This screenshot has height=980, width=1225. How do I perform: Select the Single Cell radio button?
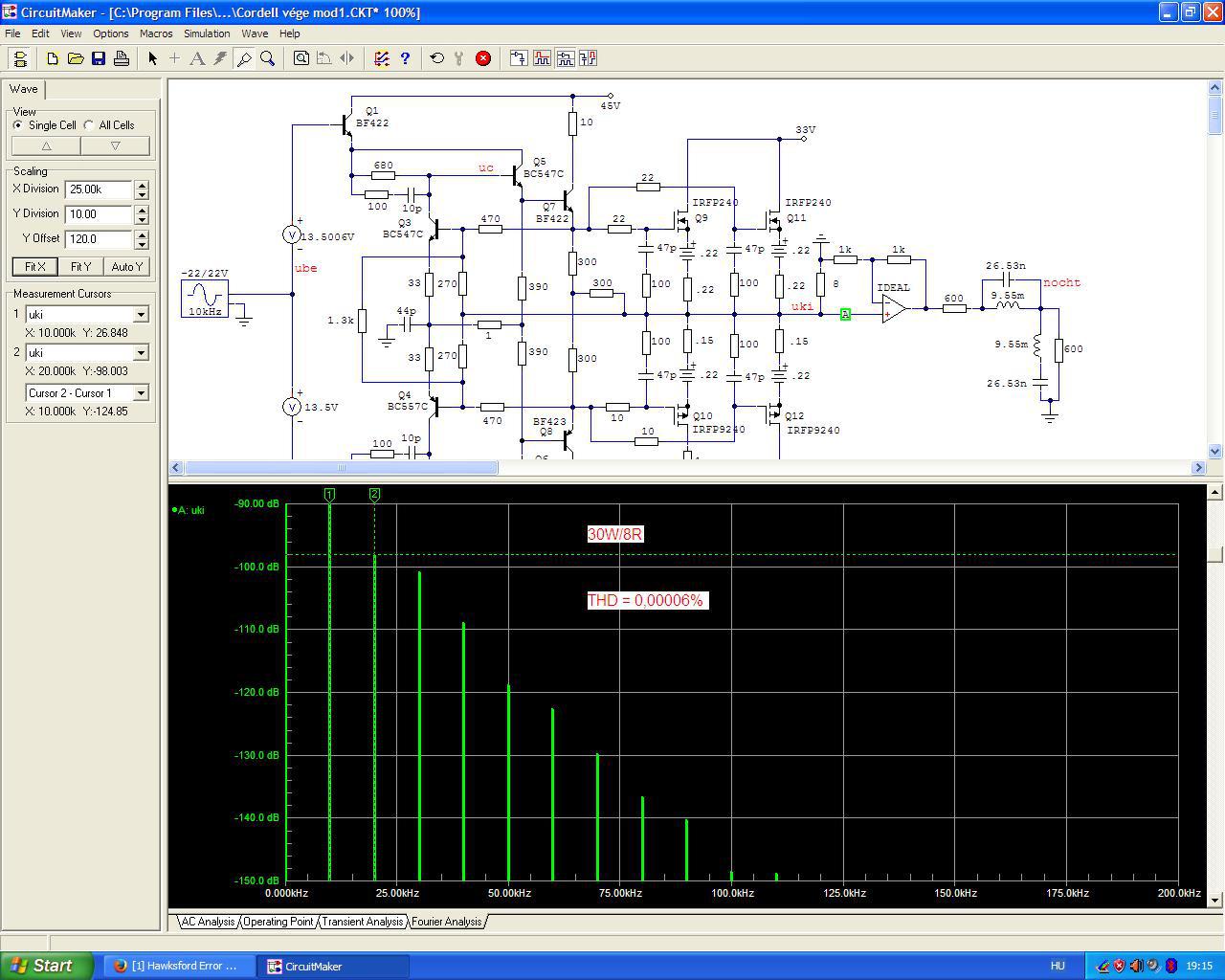tap(18, 125)
